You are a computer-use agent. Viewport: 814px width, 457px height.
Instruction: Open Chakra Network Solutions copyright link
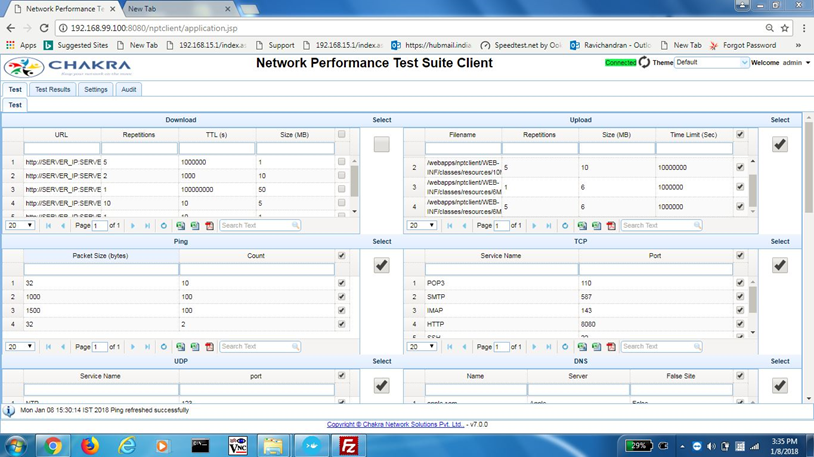395,424
